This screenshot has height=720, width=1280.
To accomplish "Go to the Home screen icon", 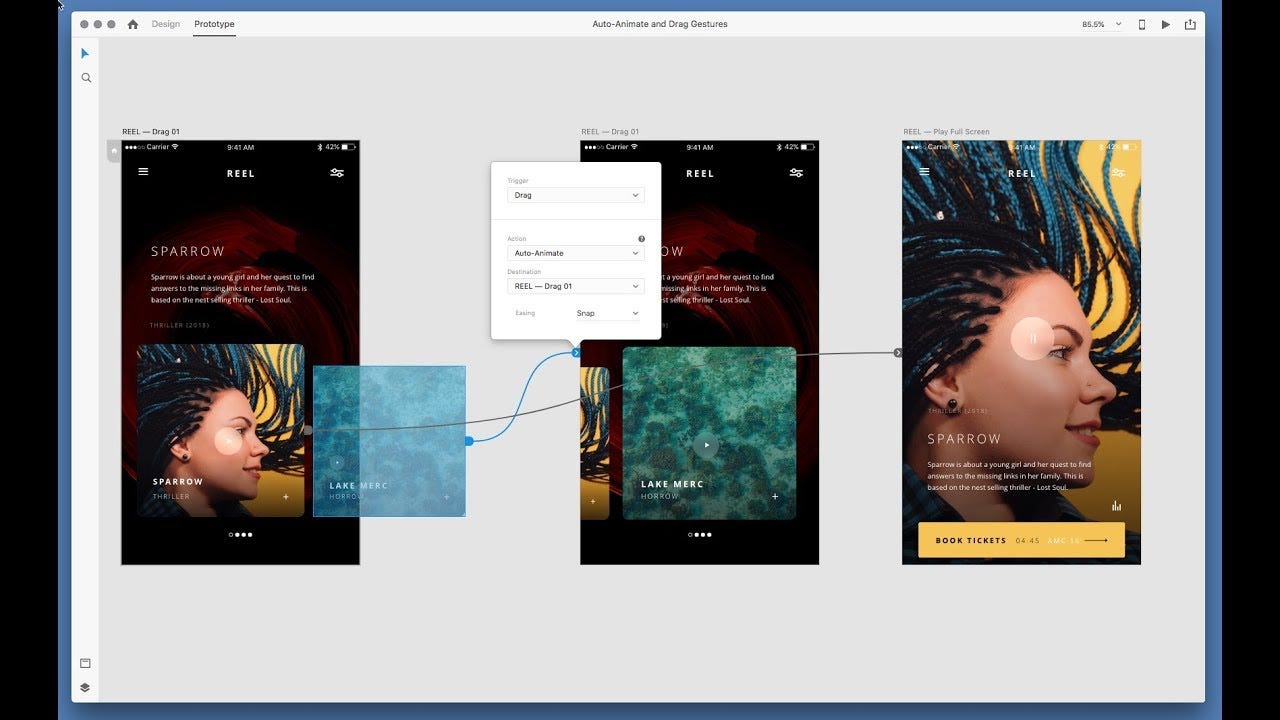I will pyautogui.click(x=133, y=24).
